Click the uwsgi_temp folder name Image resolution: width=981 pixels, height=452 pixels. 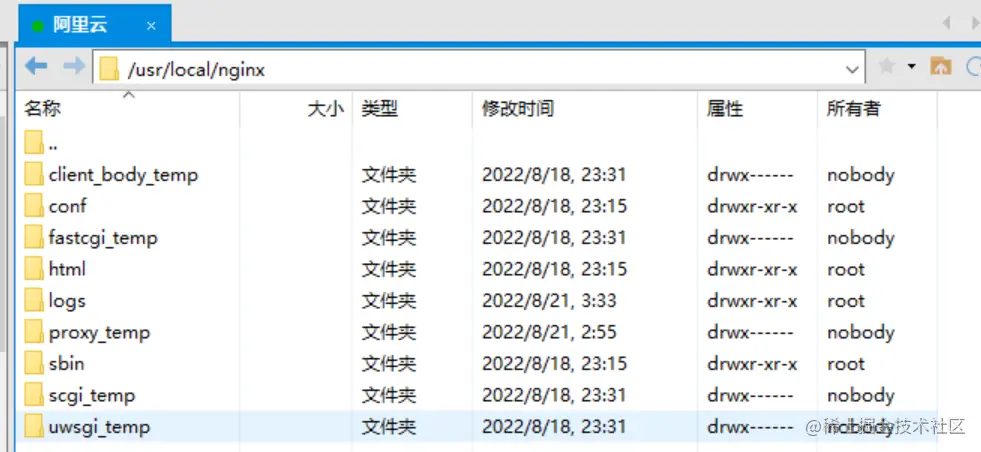(x=99, y=428)
